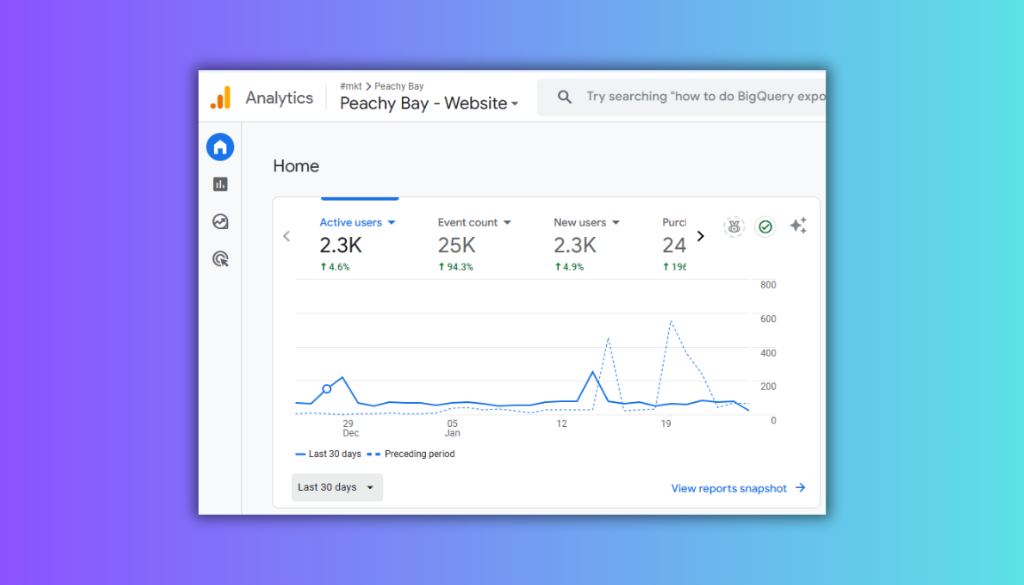Click the highlighted data point on chart
Viewport: 1024px width, 585px height.
click(x=327, y=389)
